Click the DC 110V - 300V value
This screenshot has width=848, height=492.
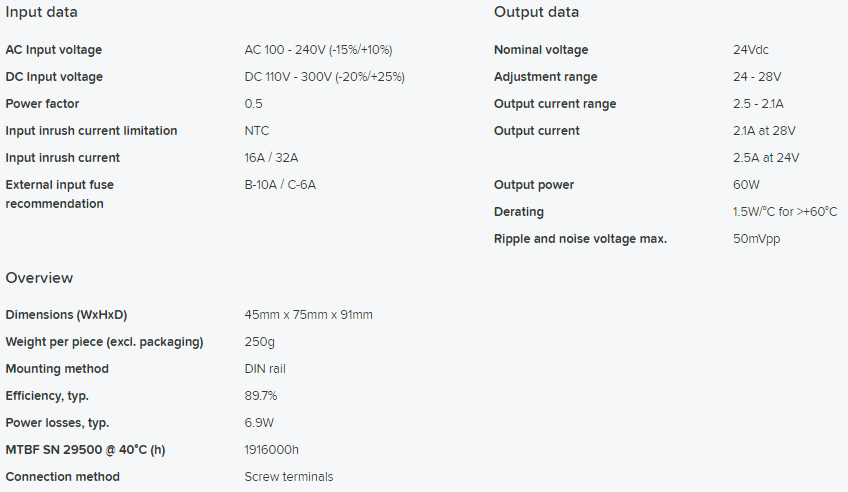point(324,77)
